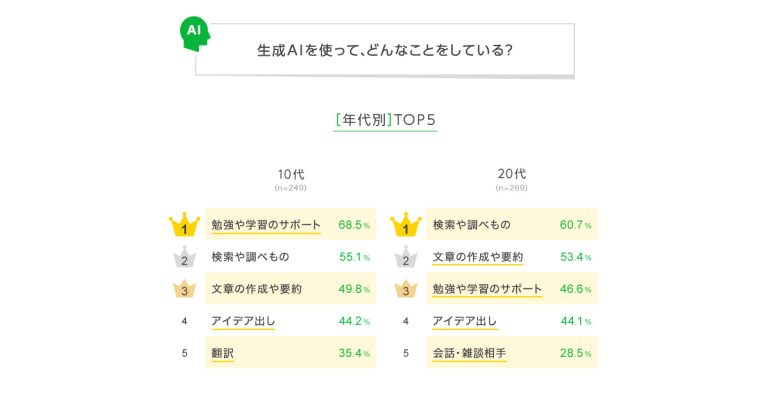The image size is (770, 400).
Task: Click 検索や調べもの in the 10代 list
Action: 250,257
